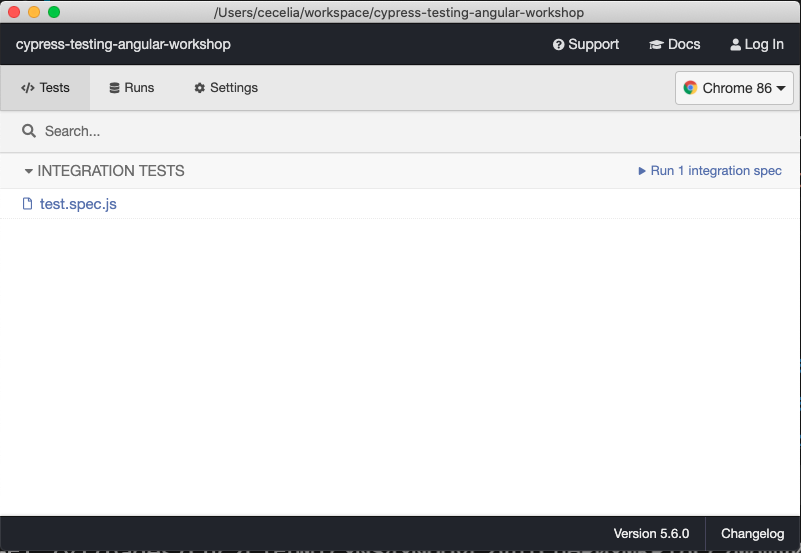Open the Settings tab
This screenshot has height=553, width=801.
[226, 88]
